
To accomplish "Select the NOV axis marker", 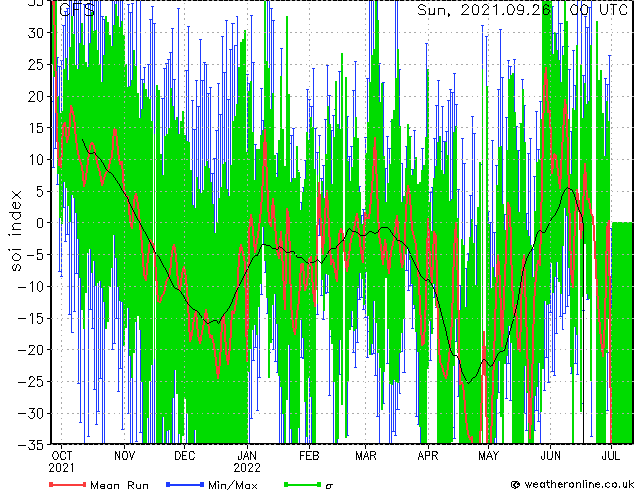I will [125, 456].
